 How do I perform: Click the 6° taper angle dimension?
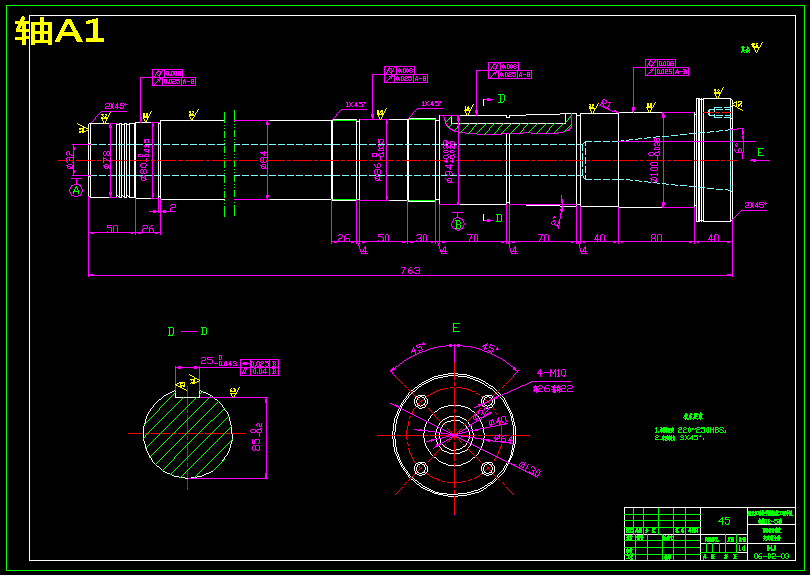tap(739, 150)
